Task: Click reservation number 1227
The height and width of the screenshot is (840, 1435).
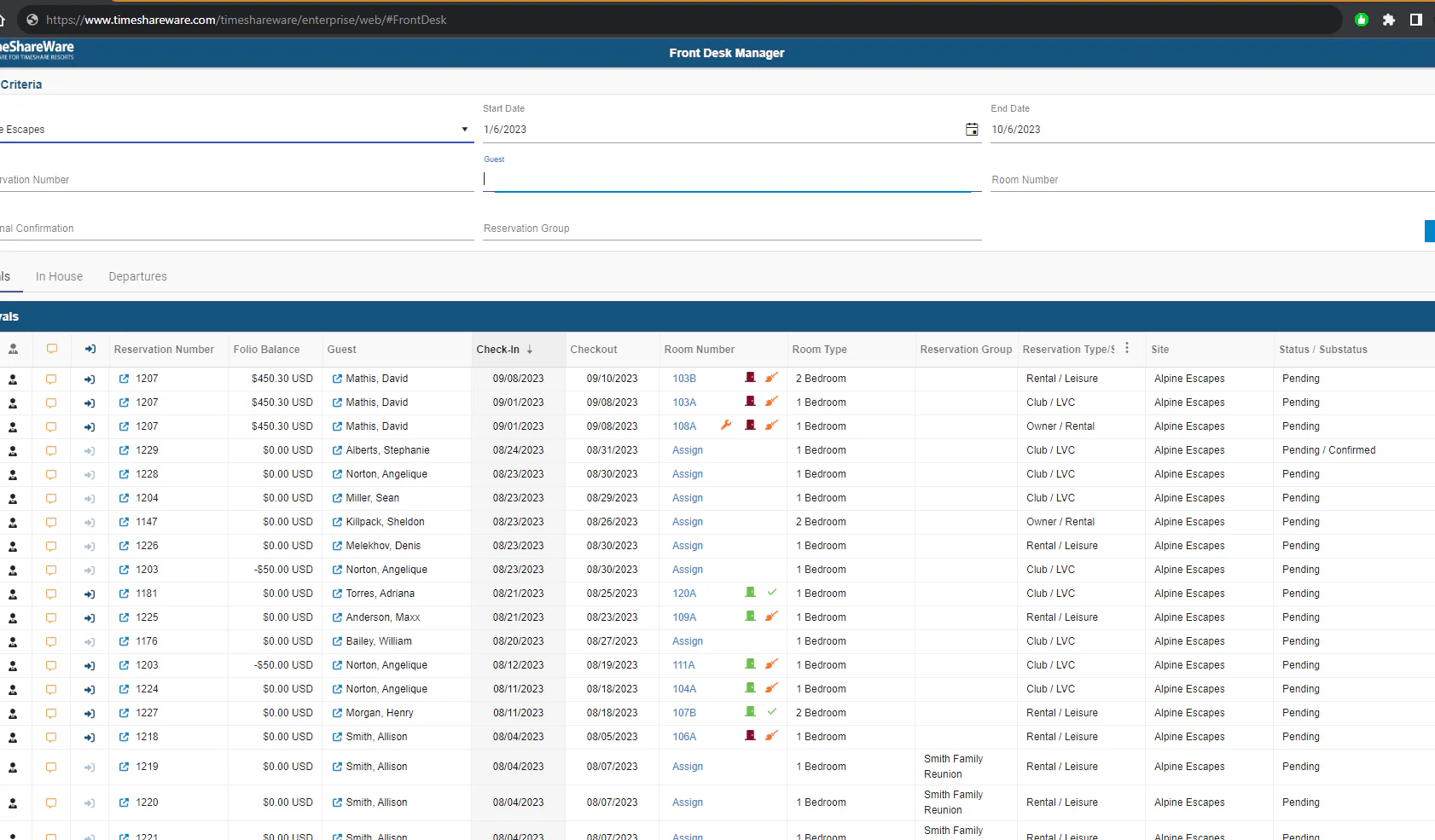Action: pos(147,713)
